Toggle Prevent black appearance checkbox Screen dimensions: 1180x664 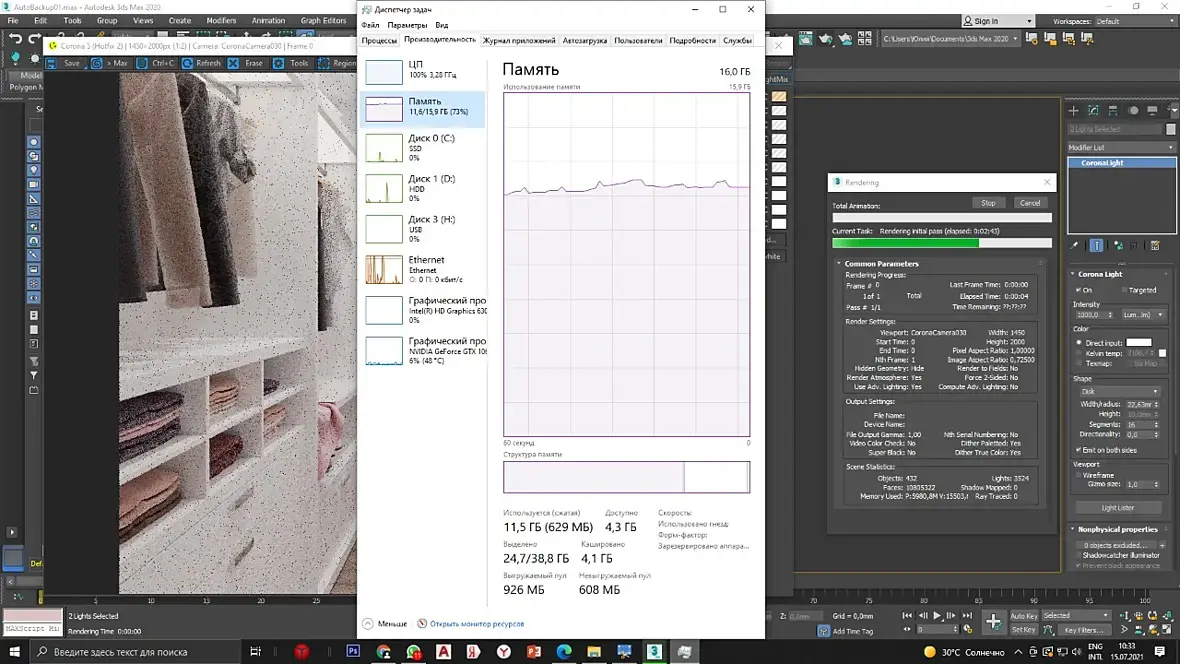coord(1079,565)
